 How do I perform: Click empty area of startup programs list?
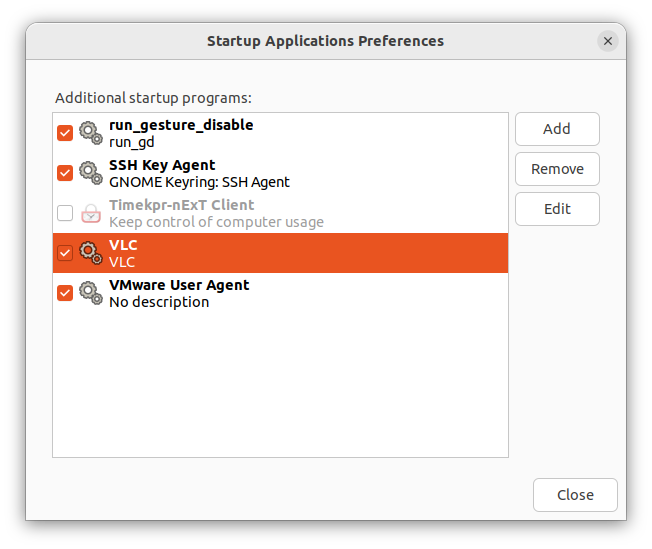pyautogui.click(x=280, y=385)
